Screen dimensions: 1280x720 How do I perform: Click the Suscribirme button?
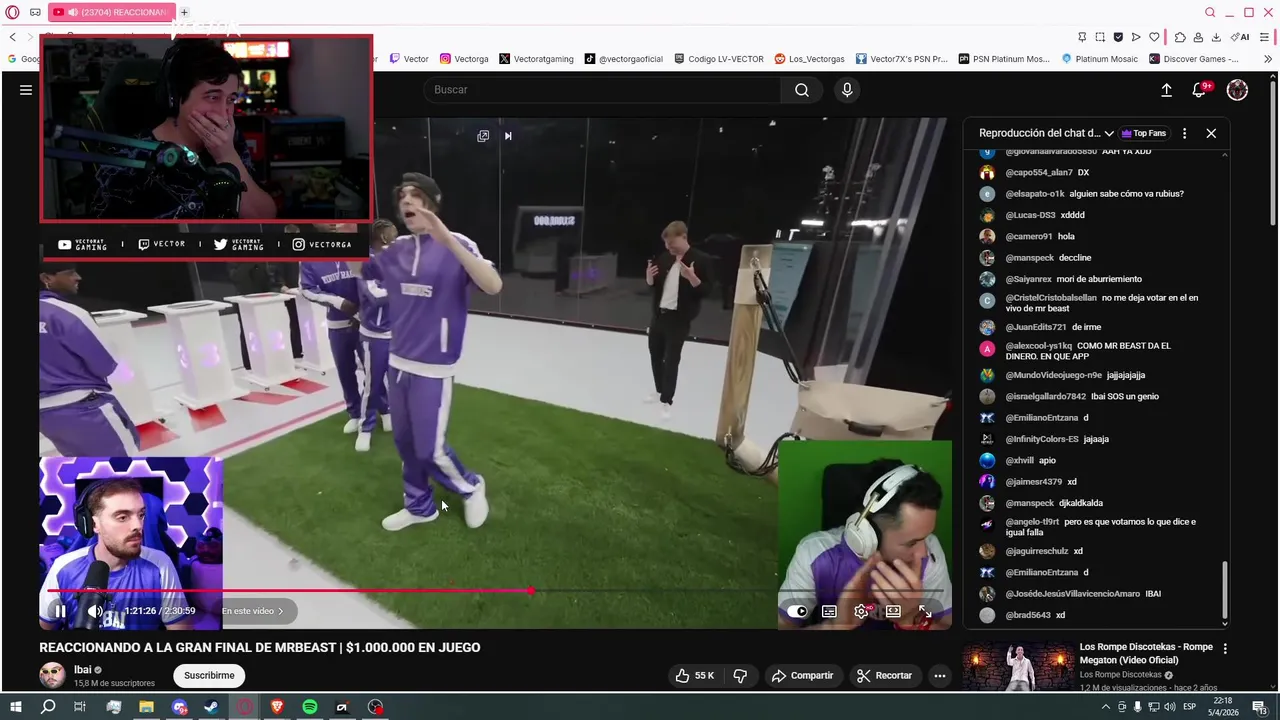pos(209,676)
